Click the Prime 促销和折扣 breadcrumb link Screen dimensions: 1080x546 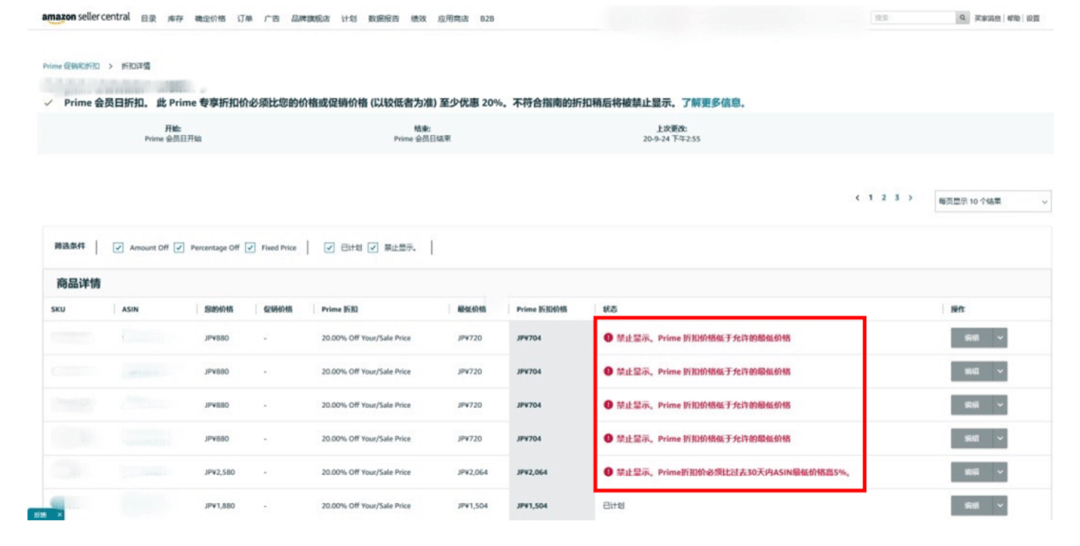[71, 66]
